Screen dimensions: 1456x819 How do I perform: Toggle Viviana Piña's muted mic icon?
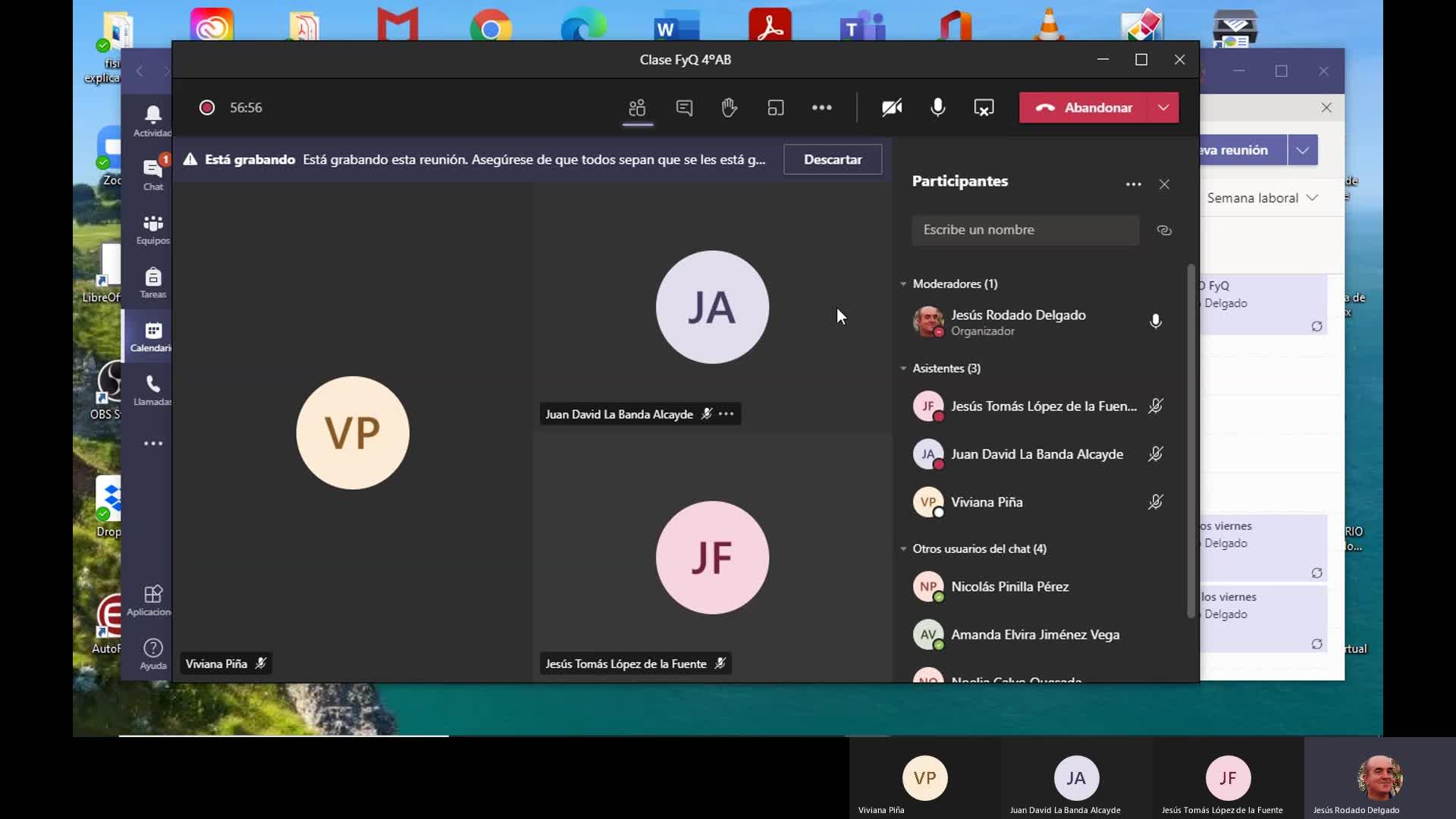click(x=1155, y=502)
